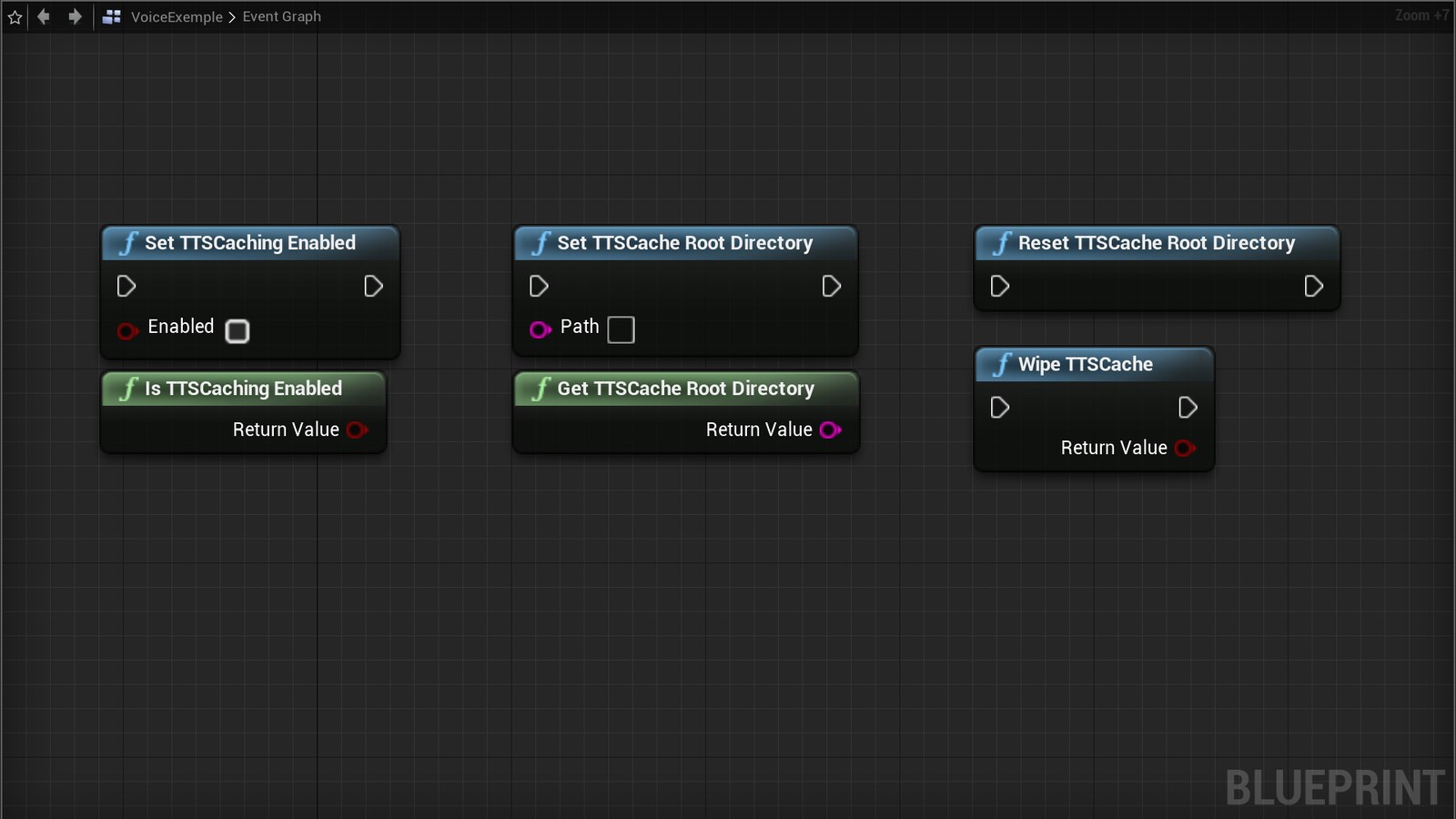Click the red Enabled boolean input pin
The width and height of the screenshot is (1456, 819).
click(126, 330)
